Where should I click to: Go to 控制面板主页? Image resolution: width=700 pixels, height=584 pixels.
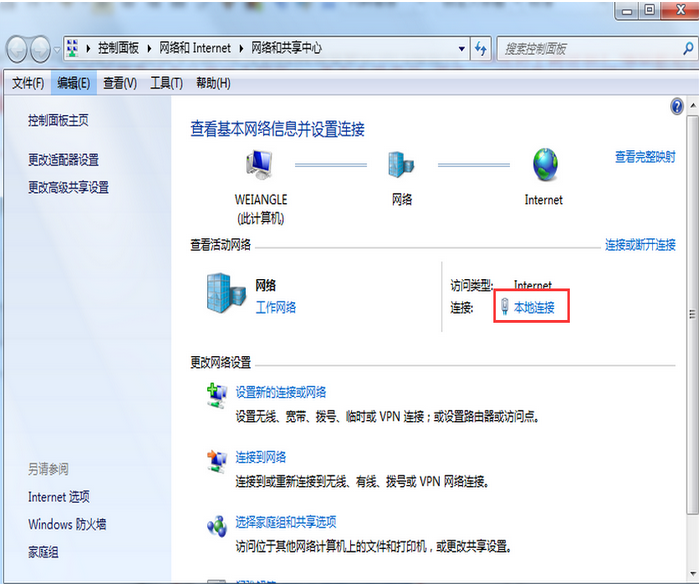pyautogui.click(x=58, y=120)
